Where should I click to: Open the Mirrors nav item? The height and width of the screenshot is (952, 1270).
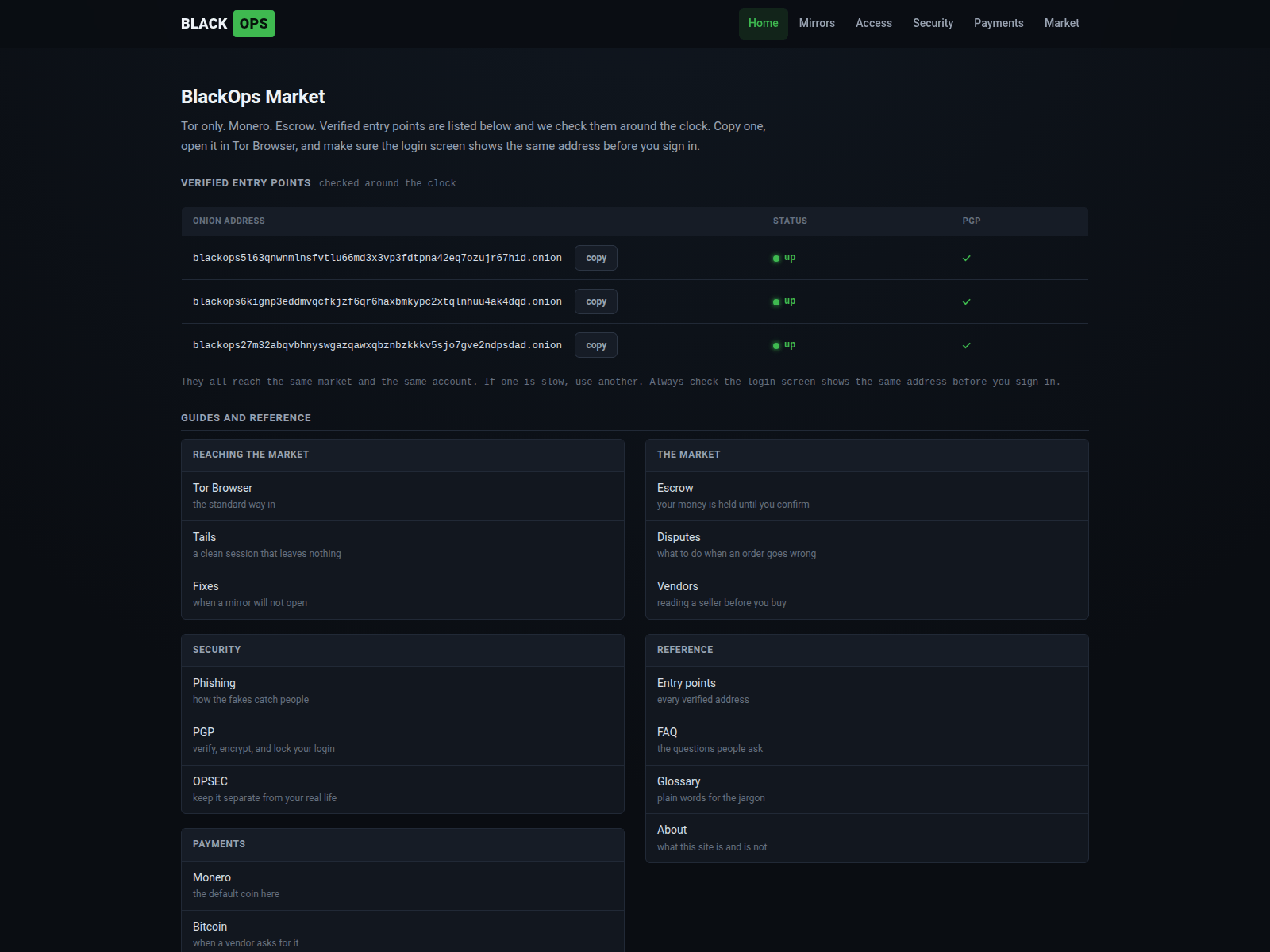pos(817,24)
